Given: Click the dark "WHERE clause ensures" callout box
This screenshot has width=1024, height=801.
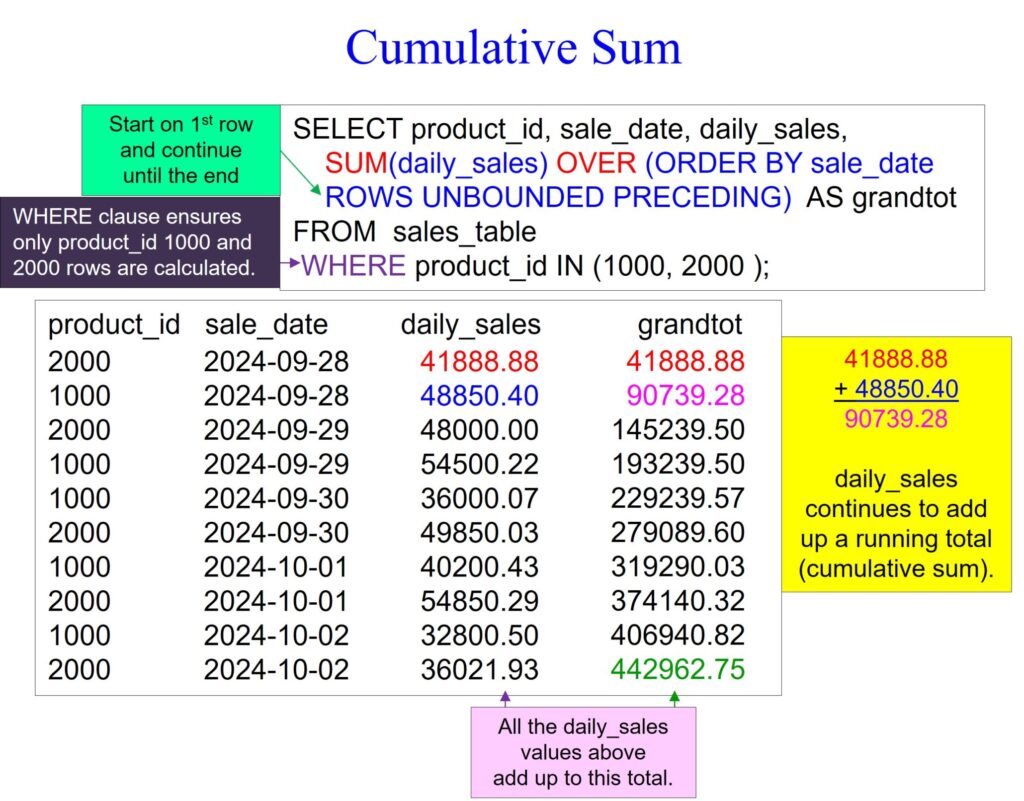Looking at the screenshot, I should 138,242.
